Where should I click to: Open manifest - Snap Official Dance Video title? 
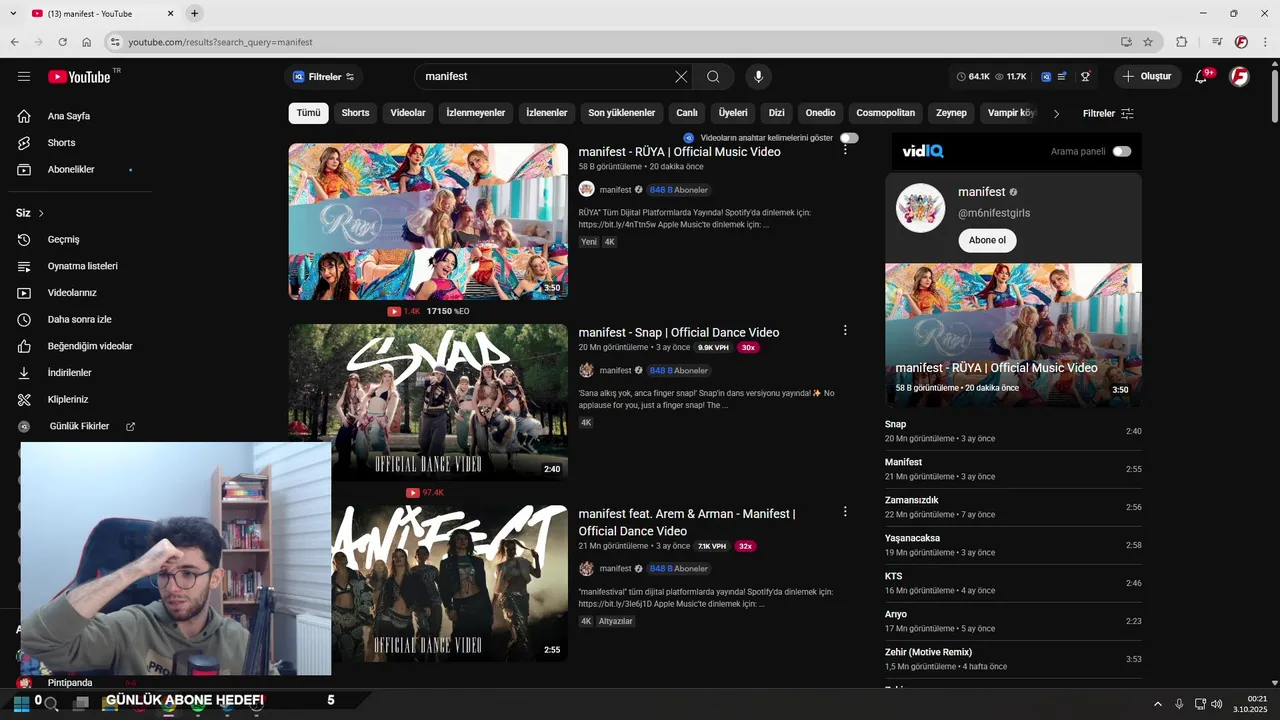[678, 332]
